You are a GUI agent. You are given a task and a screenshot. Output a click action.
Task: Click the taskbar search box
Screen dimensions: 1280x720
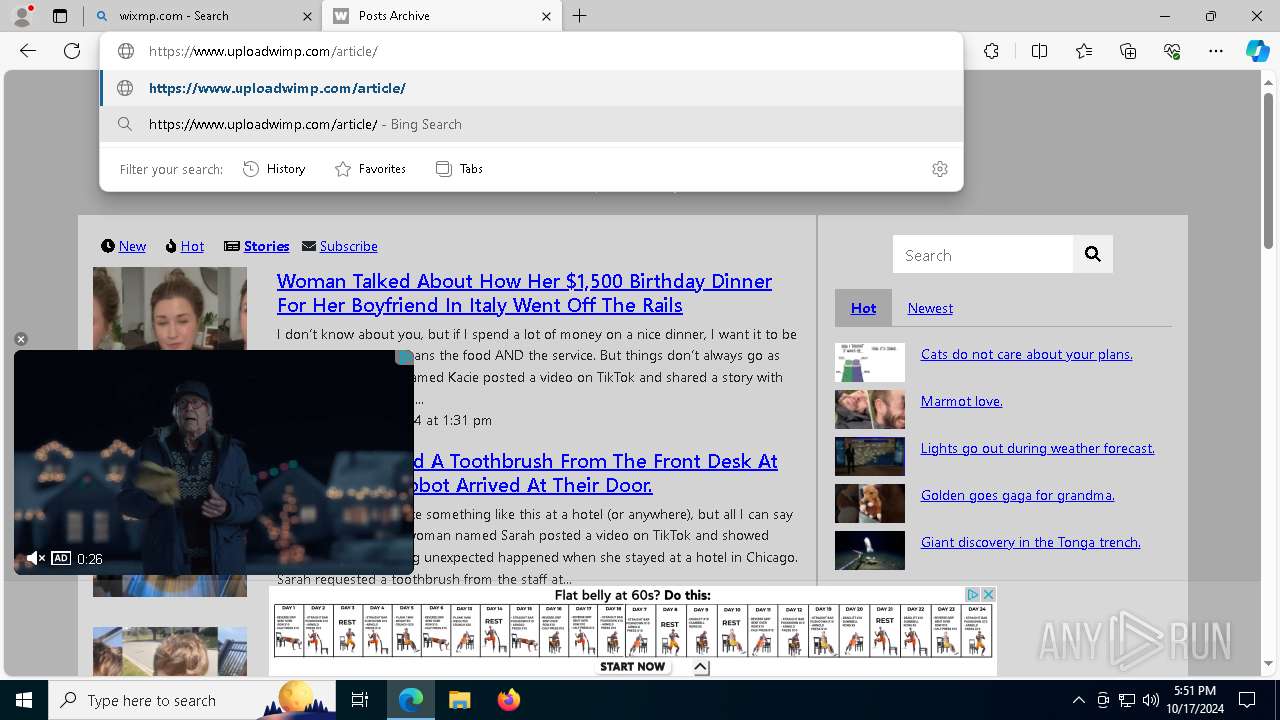pyautogui.click(x=192, y=700)
